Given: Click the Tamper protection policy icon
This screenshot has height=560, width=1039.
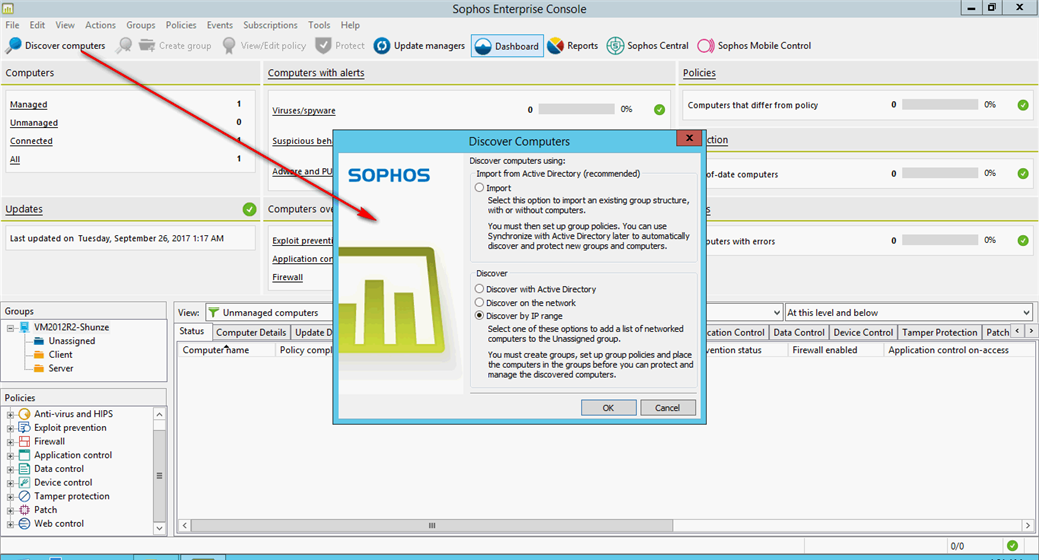Looking at the screenshot, I should click(x=25, y=496).
